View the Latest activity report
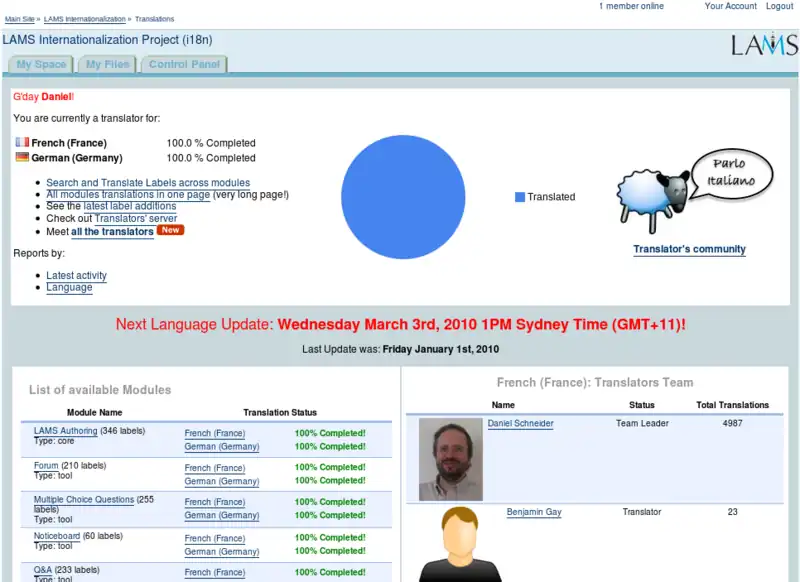800x582 pixels. click(76, 275)
